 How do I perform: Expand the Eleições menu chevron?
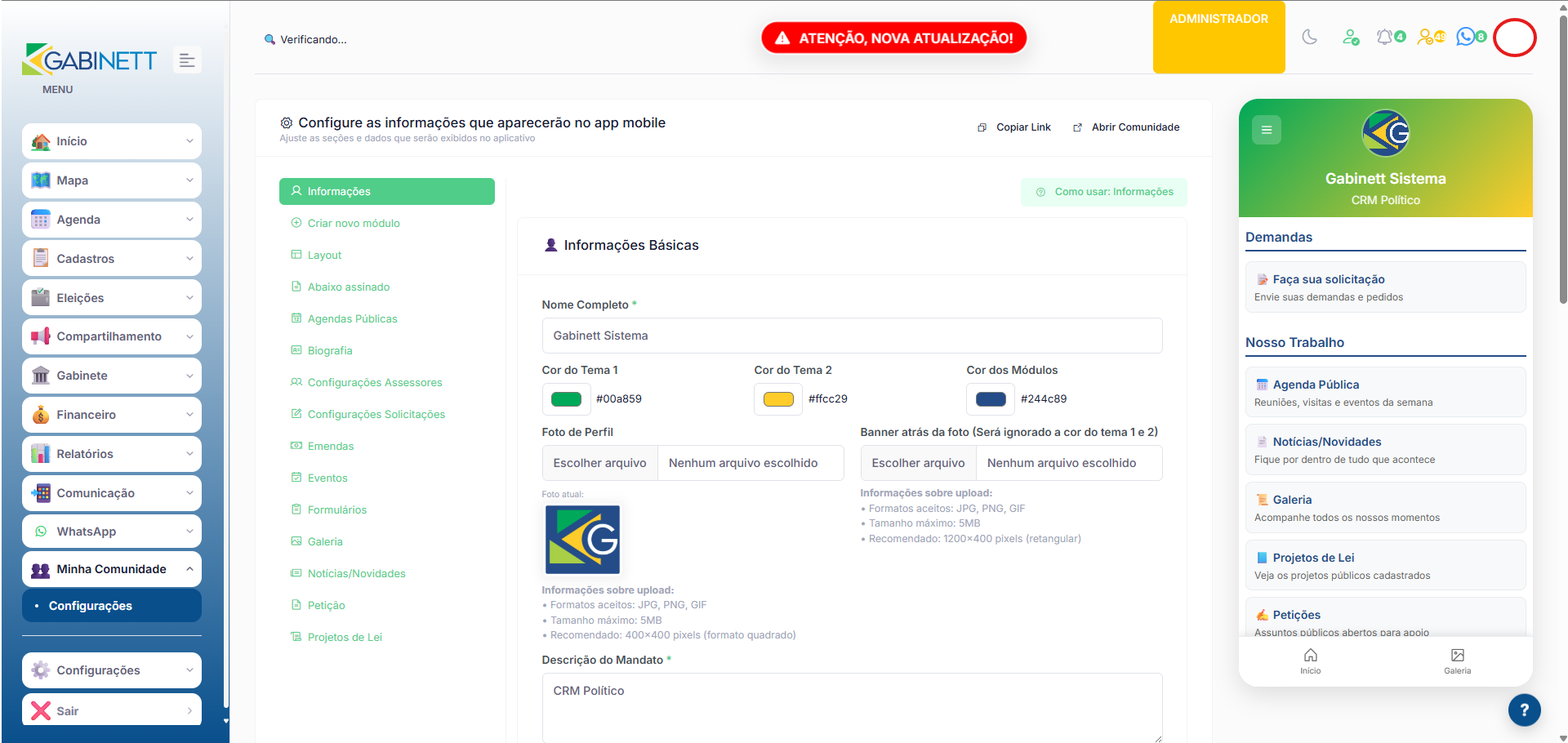click(x=189, y=298)
